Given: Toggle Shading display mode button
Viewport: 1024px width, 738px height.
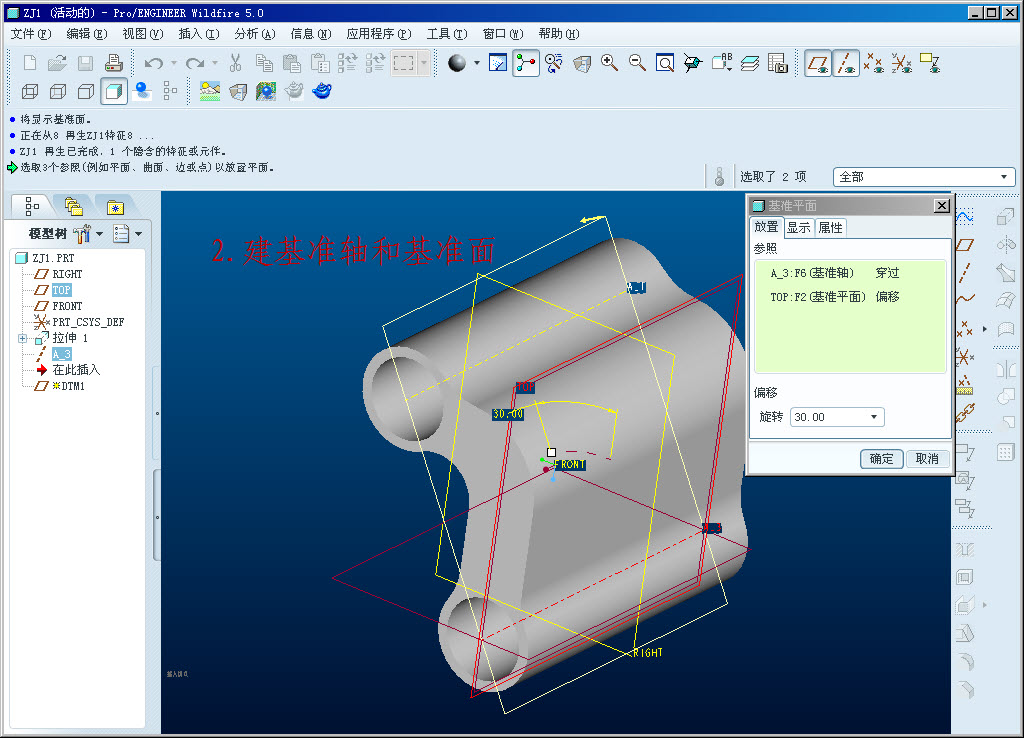Looking at the screenshot, I should point(114,91).
